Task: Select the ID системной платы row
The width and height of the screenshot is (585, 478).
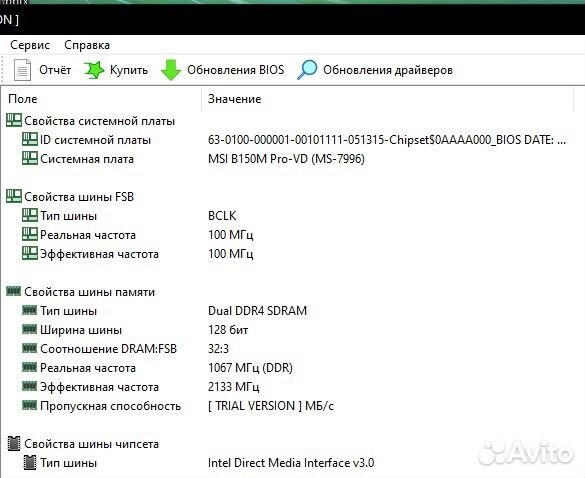Action: (96, 140)
